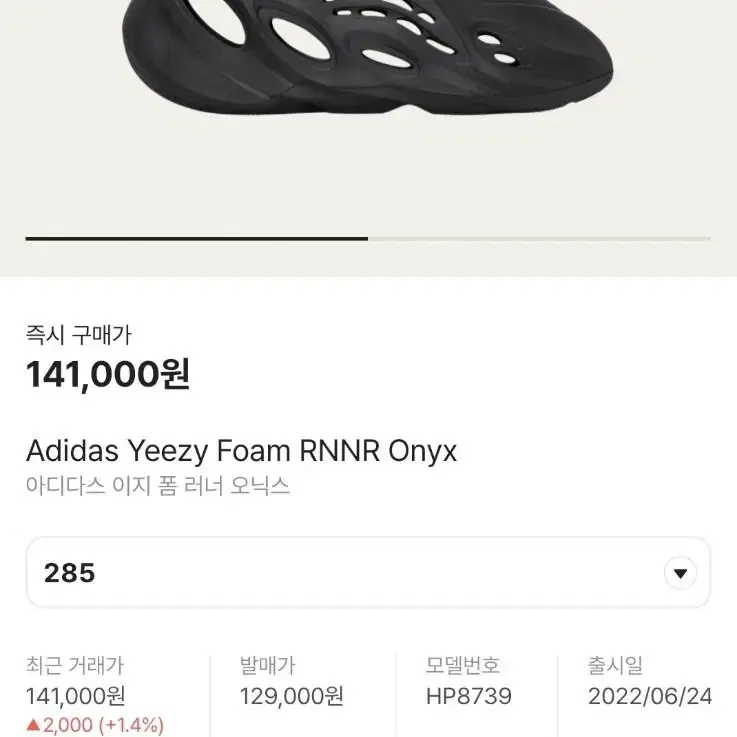Click the 141,000원 instant buy price
The height and width of the screenshot is (737, 737).
tap(108, 374)
